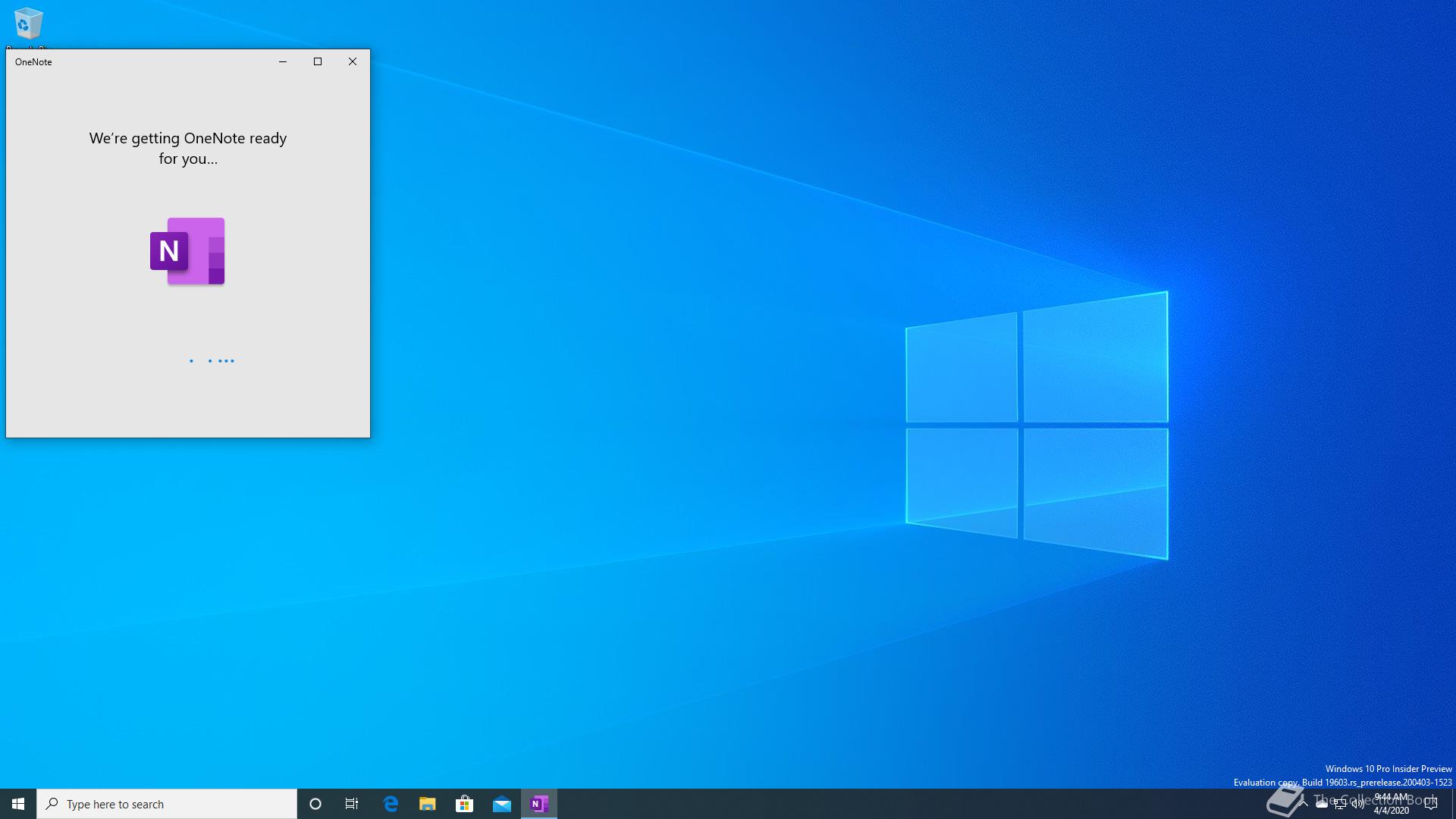Close the OneNote window

[x=353, y=62]
